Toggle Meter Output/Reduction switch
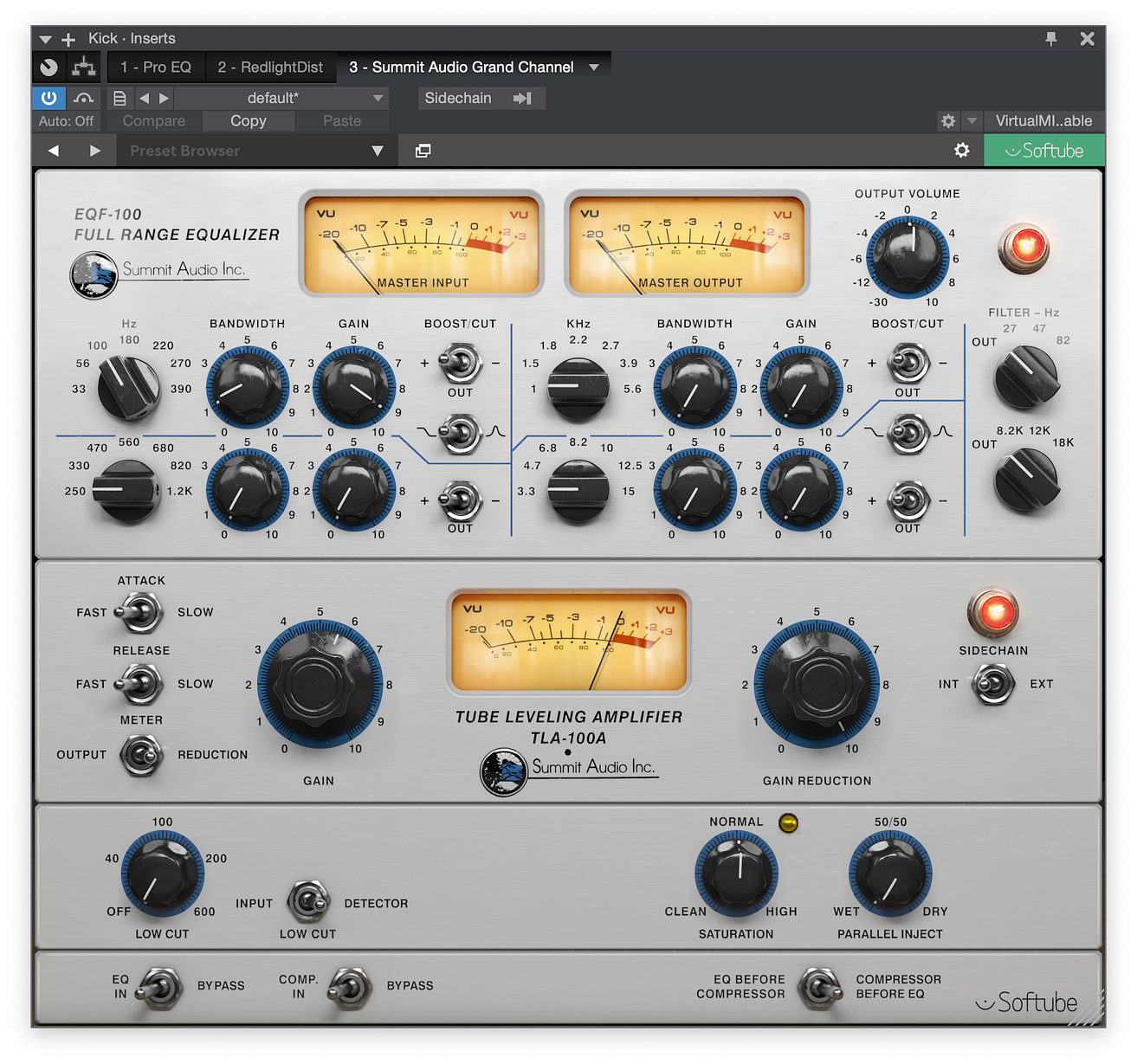The width and height of the screenshot is (1137, 1064). pos(142,755)
